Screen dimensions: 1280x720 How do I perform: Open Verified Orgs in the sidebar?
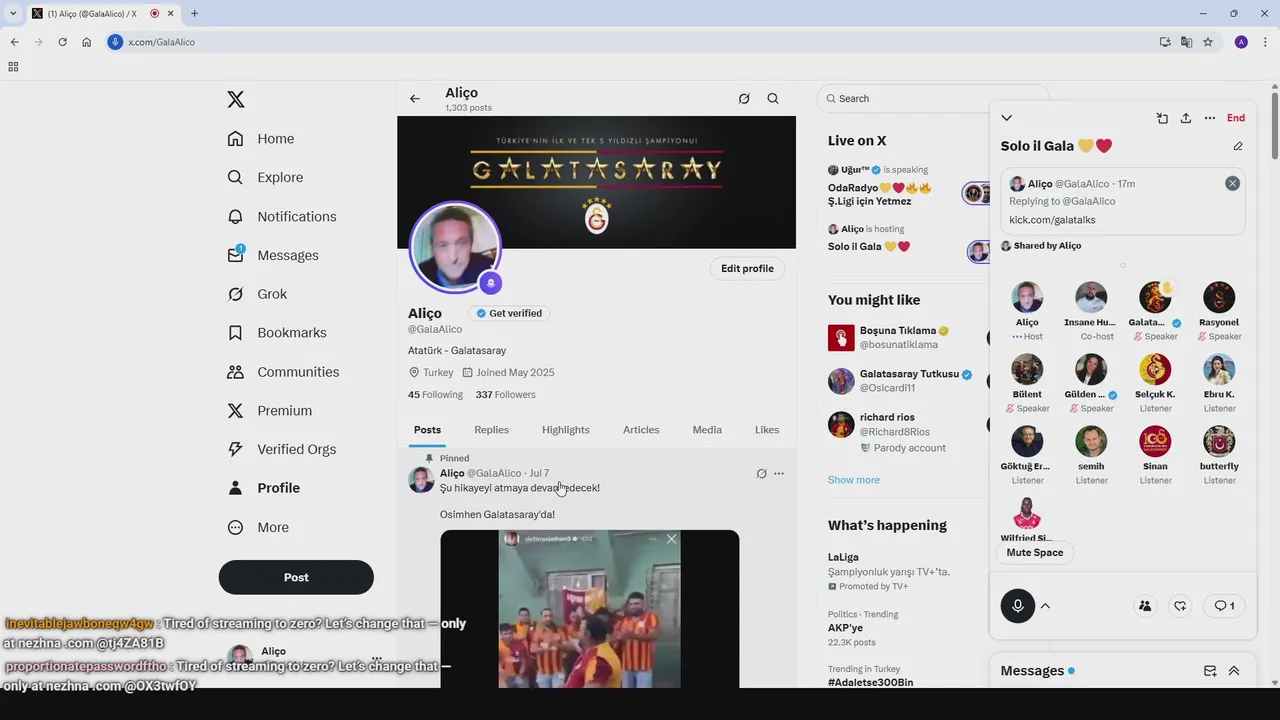(282, 449)
